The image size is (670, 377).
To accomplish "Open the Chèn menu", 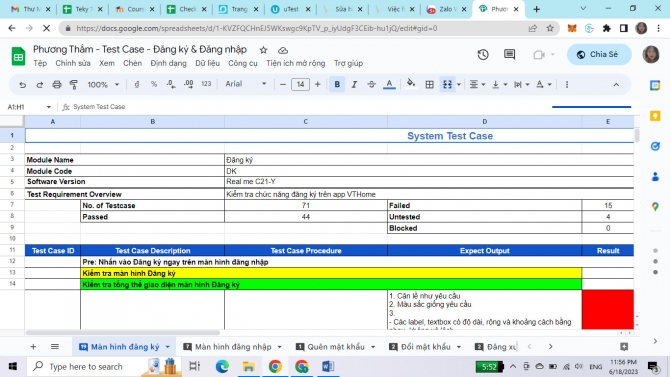I will (132, 63).
